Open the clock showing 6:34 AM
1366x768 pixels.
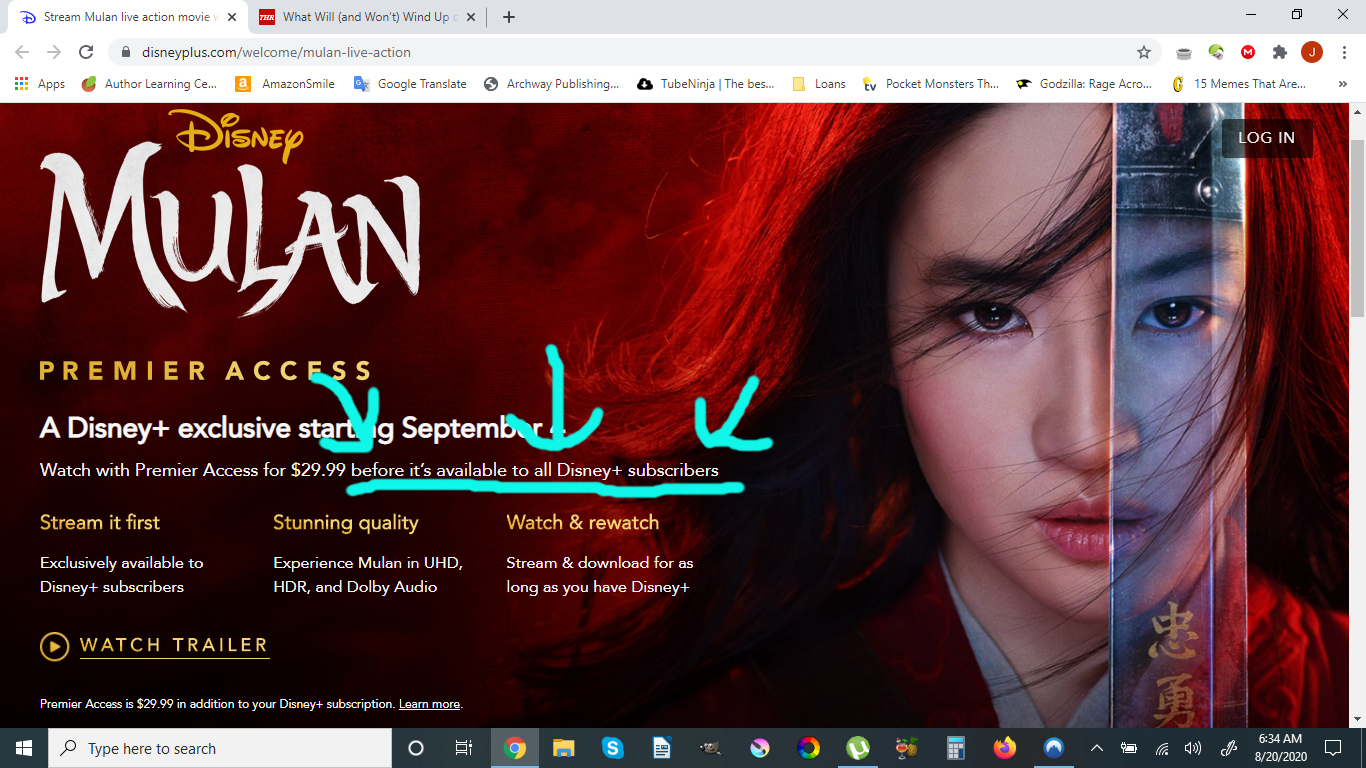tap(1280, 748)
